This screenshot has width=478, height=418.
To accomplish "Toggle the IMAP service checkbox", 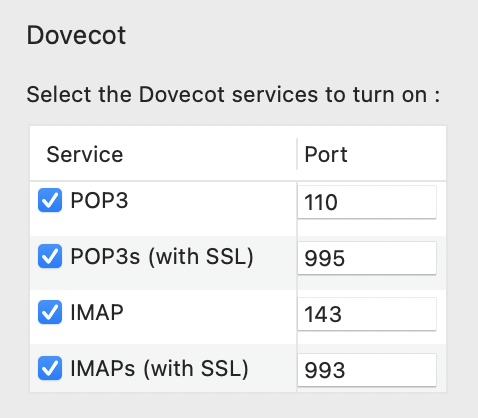I will click(50, 312).
